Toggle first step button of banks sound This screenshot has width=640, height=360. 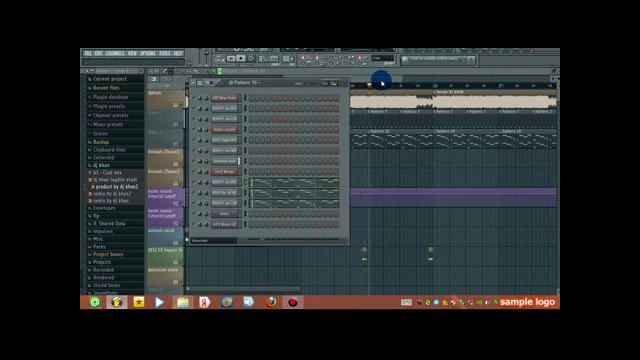[x=252, y=129]
